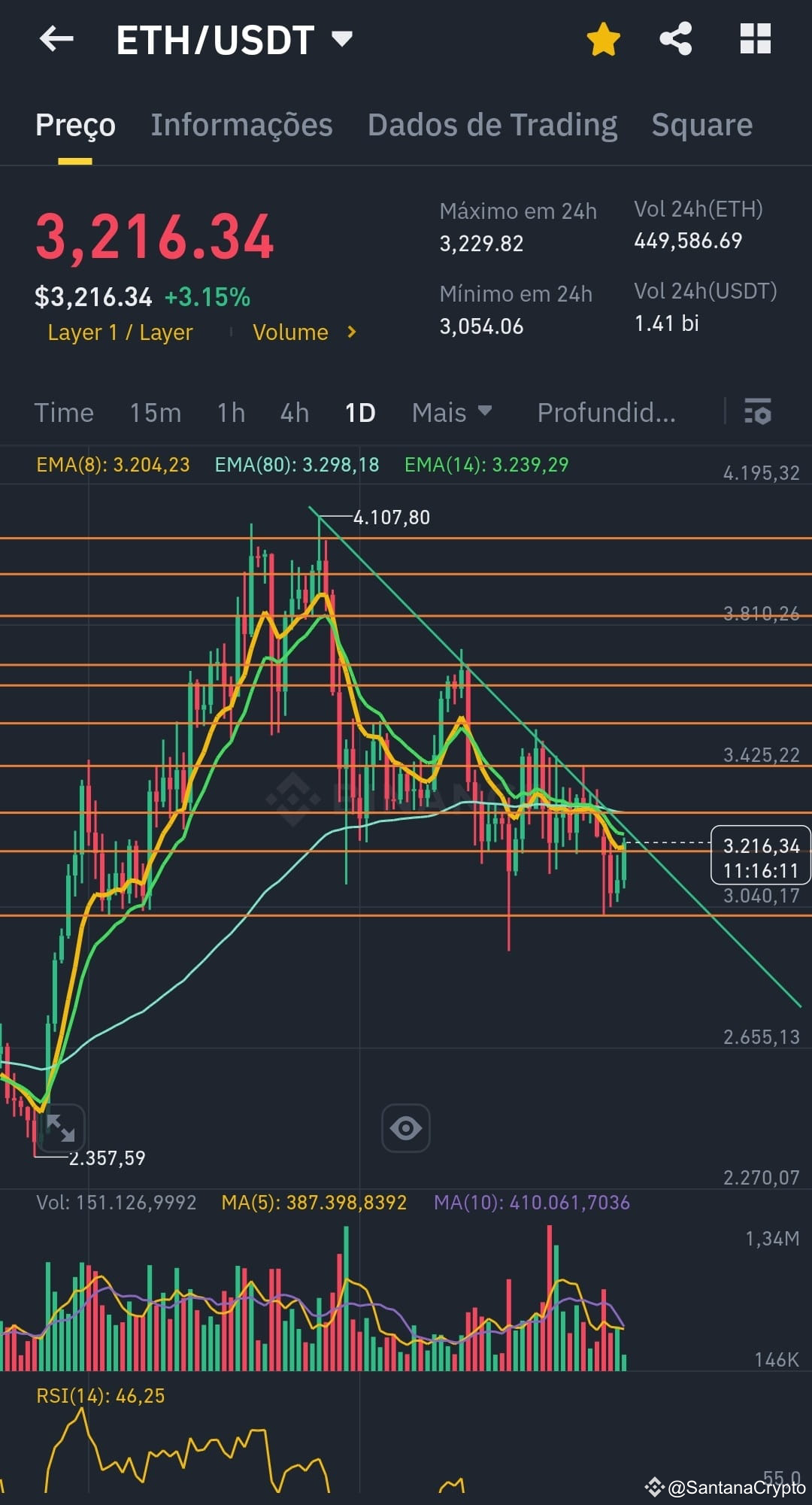
Task: Open the Profundid... depth view
Action: 606,413
